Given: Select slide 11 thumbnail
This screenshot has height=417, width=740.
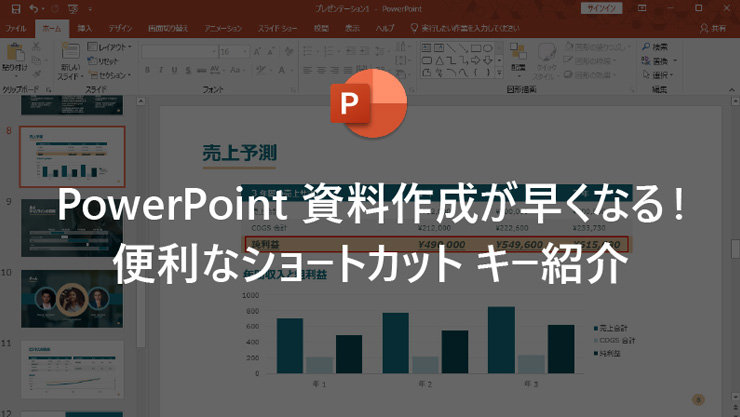Looking at the screenshot, I should [72, 370].
